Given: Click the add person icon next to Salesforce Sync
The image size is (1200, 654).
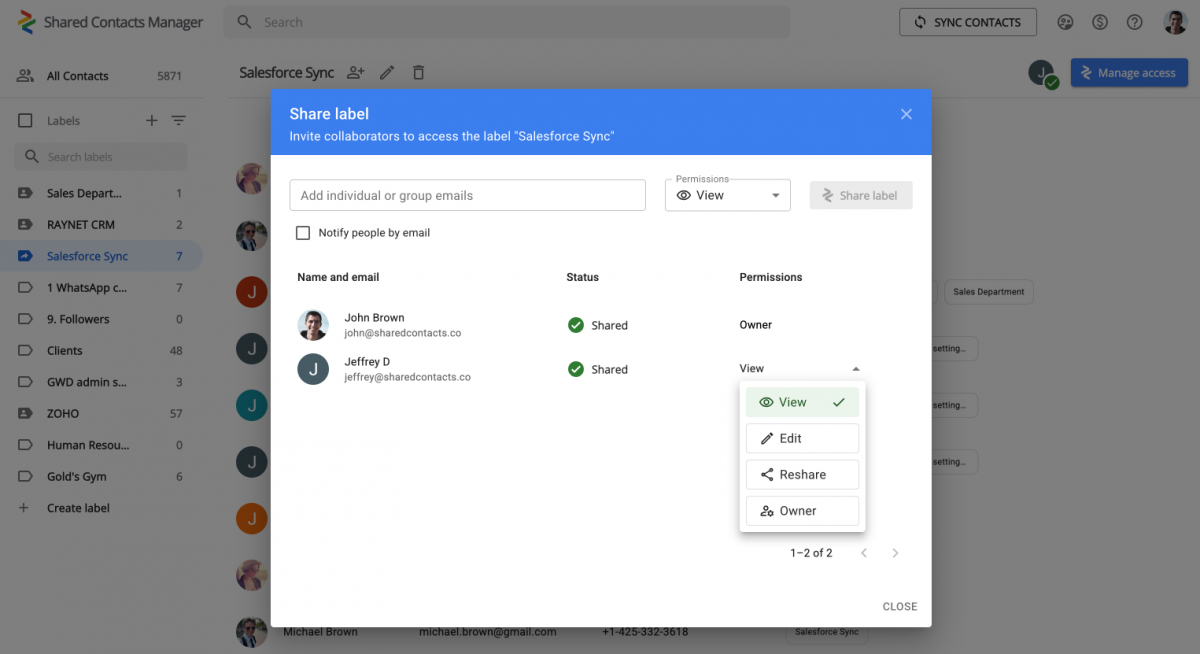Looking at the screenshot, I should [x=355, y=72].
